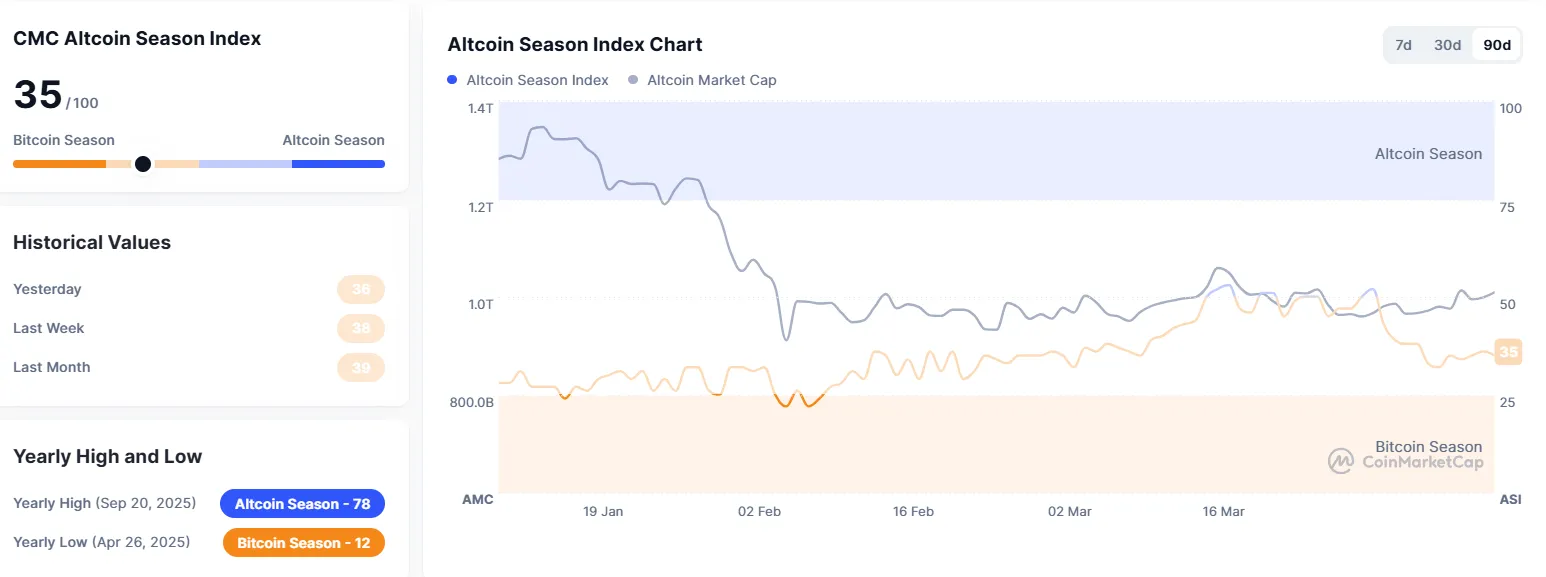Click the 19 Jan date on the axis
The height and width of the screenshot is (577, 1546).
coord(603,511)
